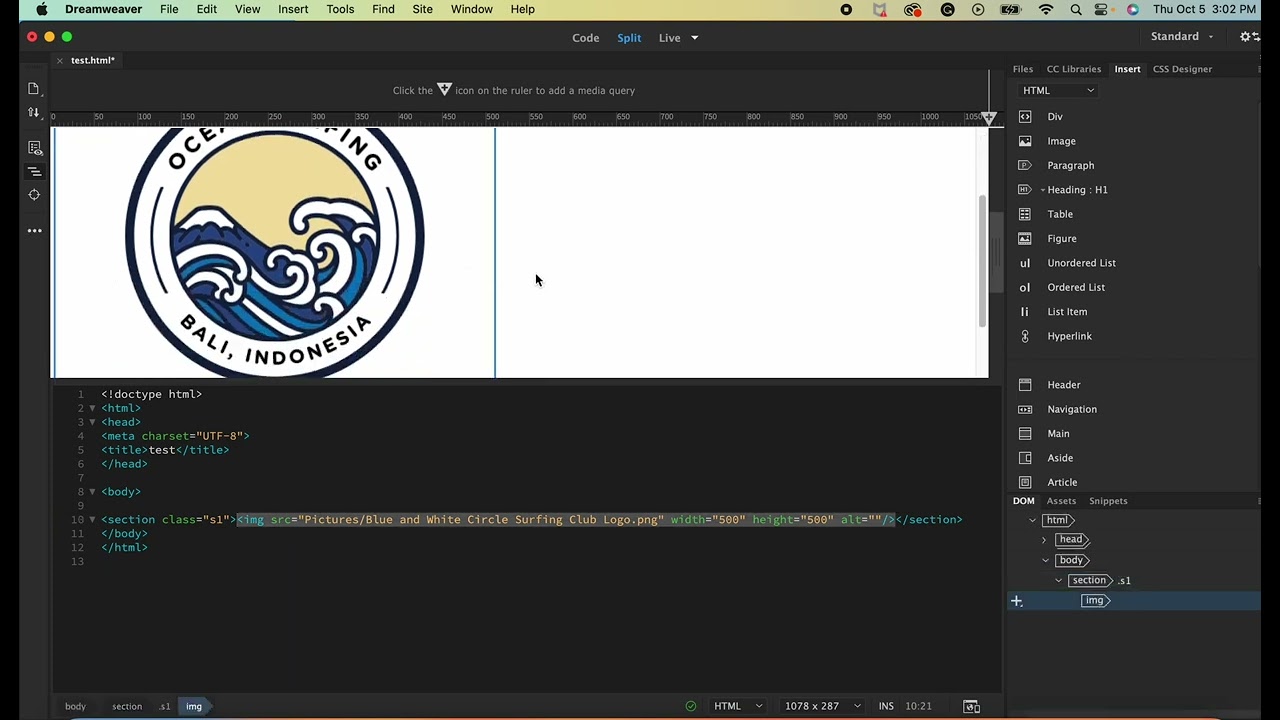This screenshot has width=1280, height=720.
Task: Toggle the visual media queries bar icon
Action: click(34, 172)
